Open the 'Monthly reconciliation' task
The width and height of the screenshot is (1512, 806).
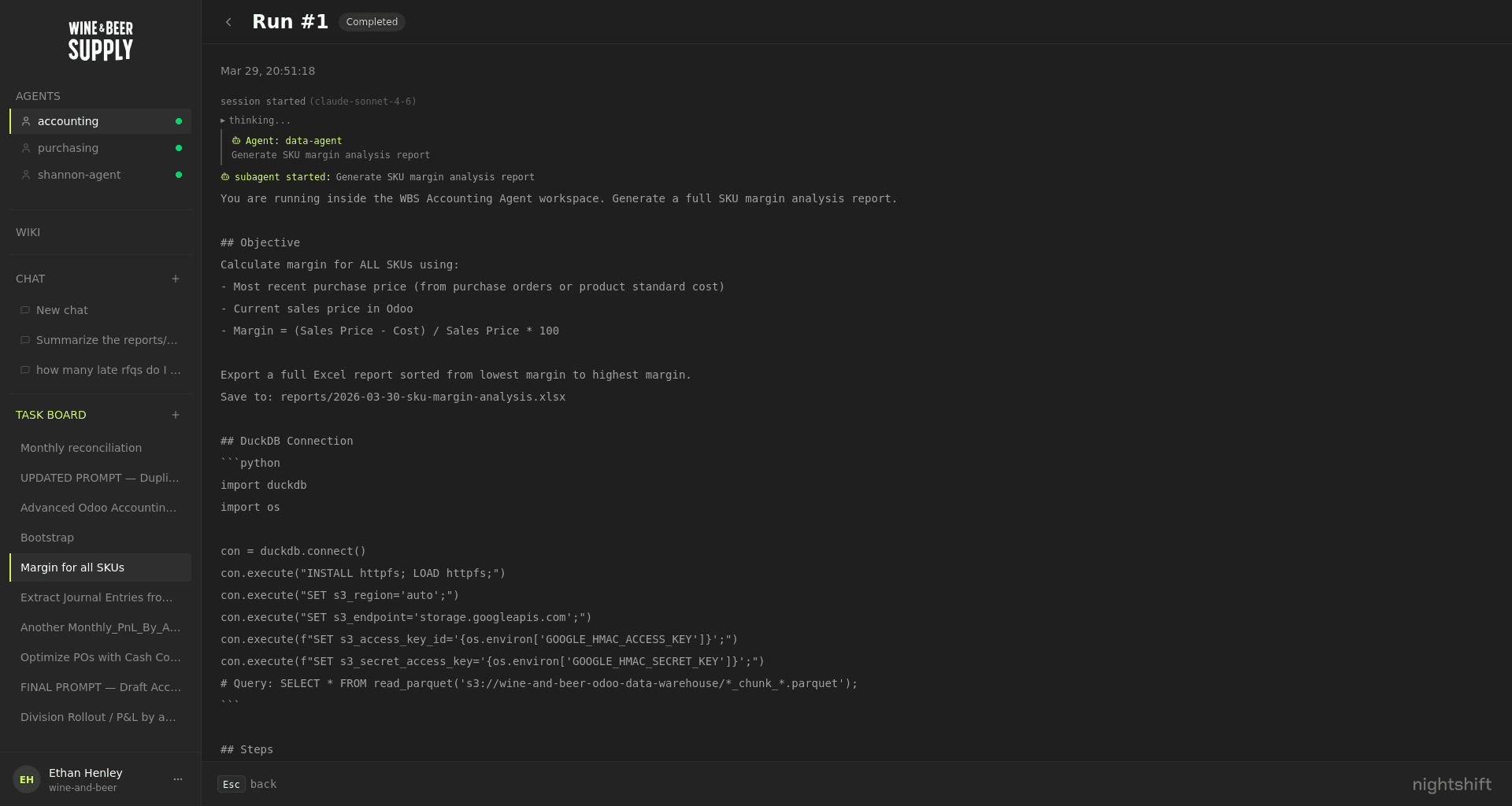pos(81,448)
